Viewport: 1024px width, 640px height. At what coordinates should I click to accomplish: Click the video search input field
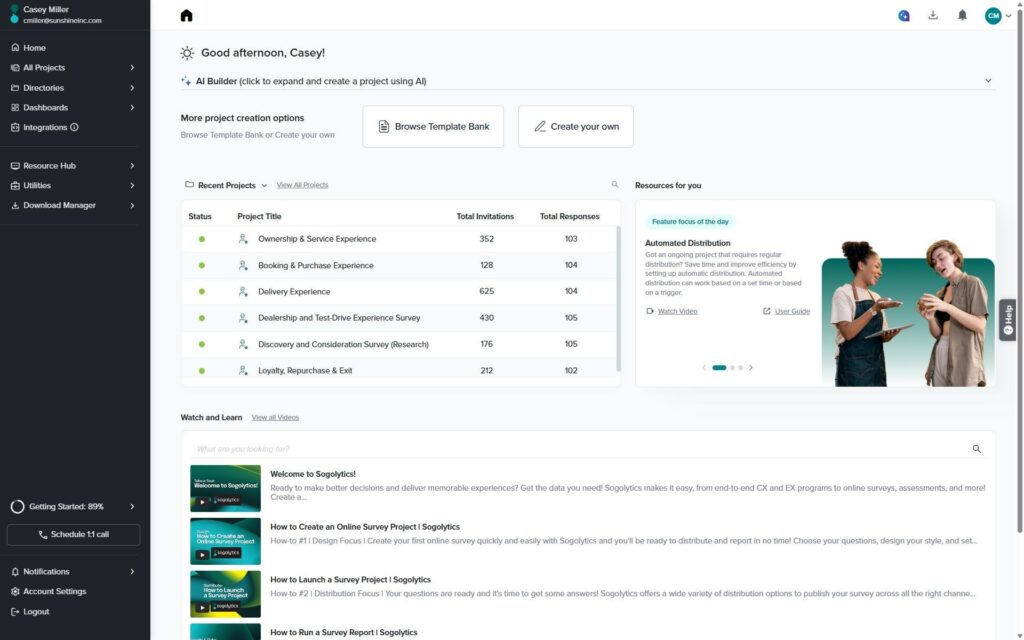581,449
